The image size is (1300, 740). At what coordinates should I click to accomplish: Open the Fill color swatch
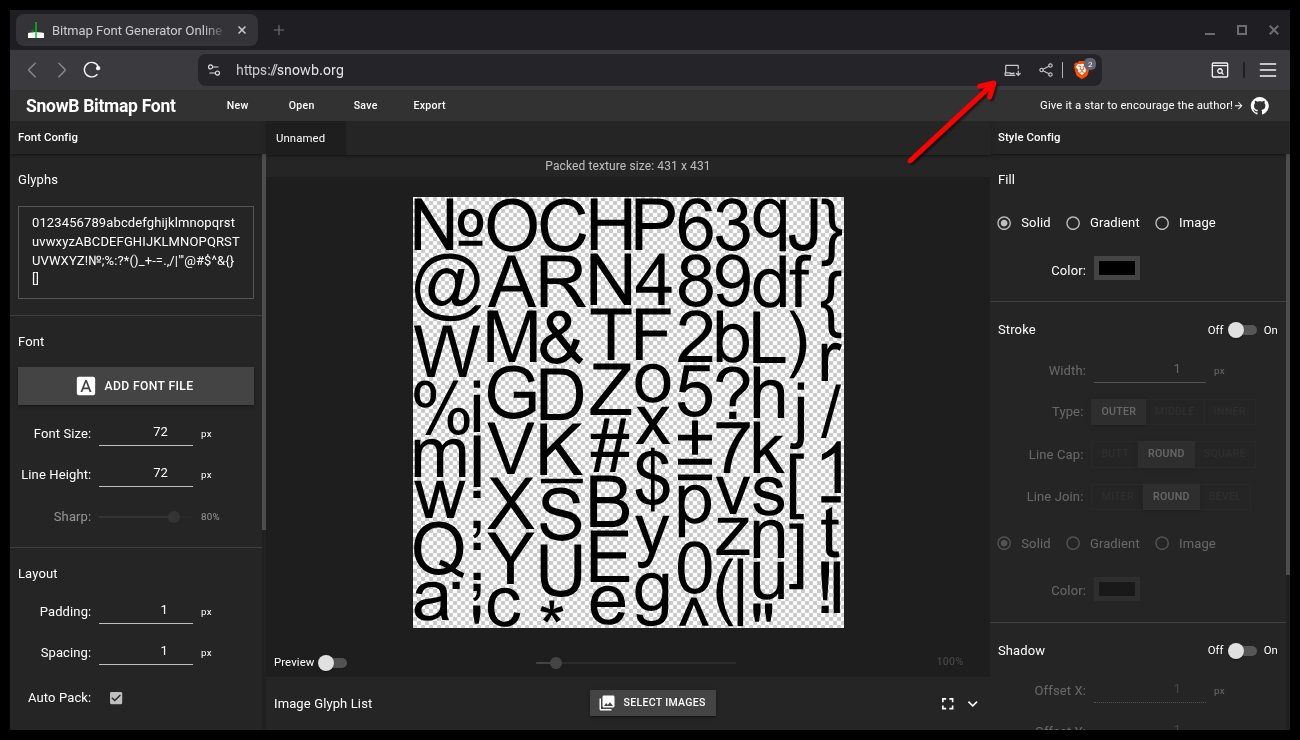1117,269
